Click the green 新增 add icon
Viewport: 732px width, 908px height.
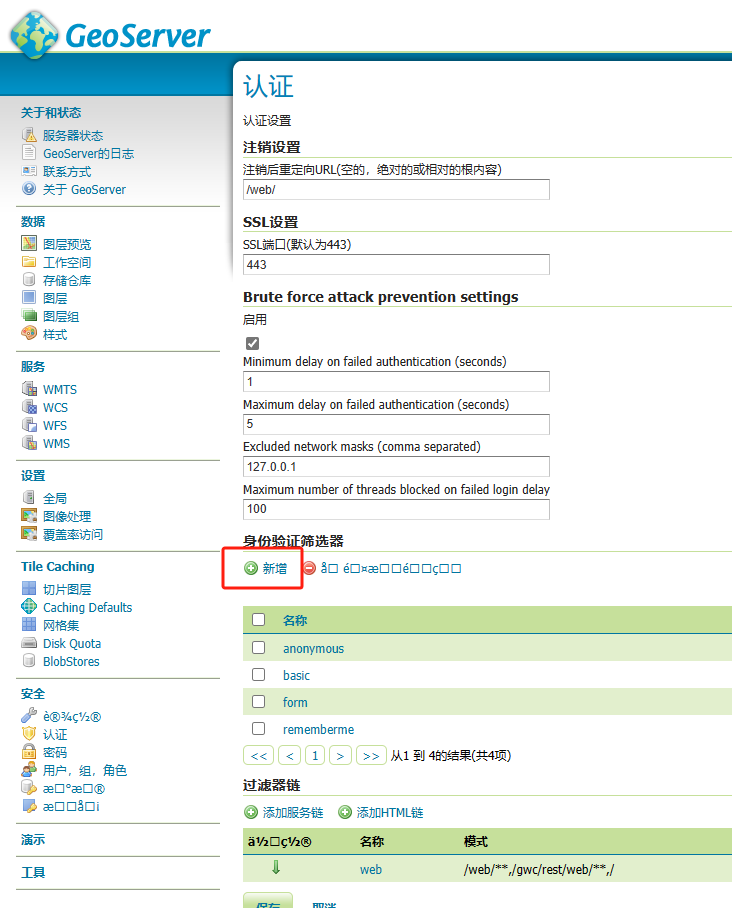[251, 568]
